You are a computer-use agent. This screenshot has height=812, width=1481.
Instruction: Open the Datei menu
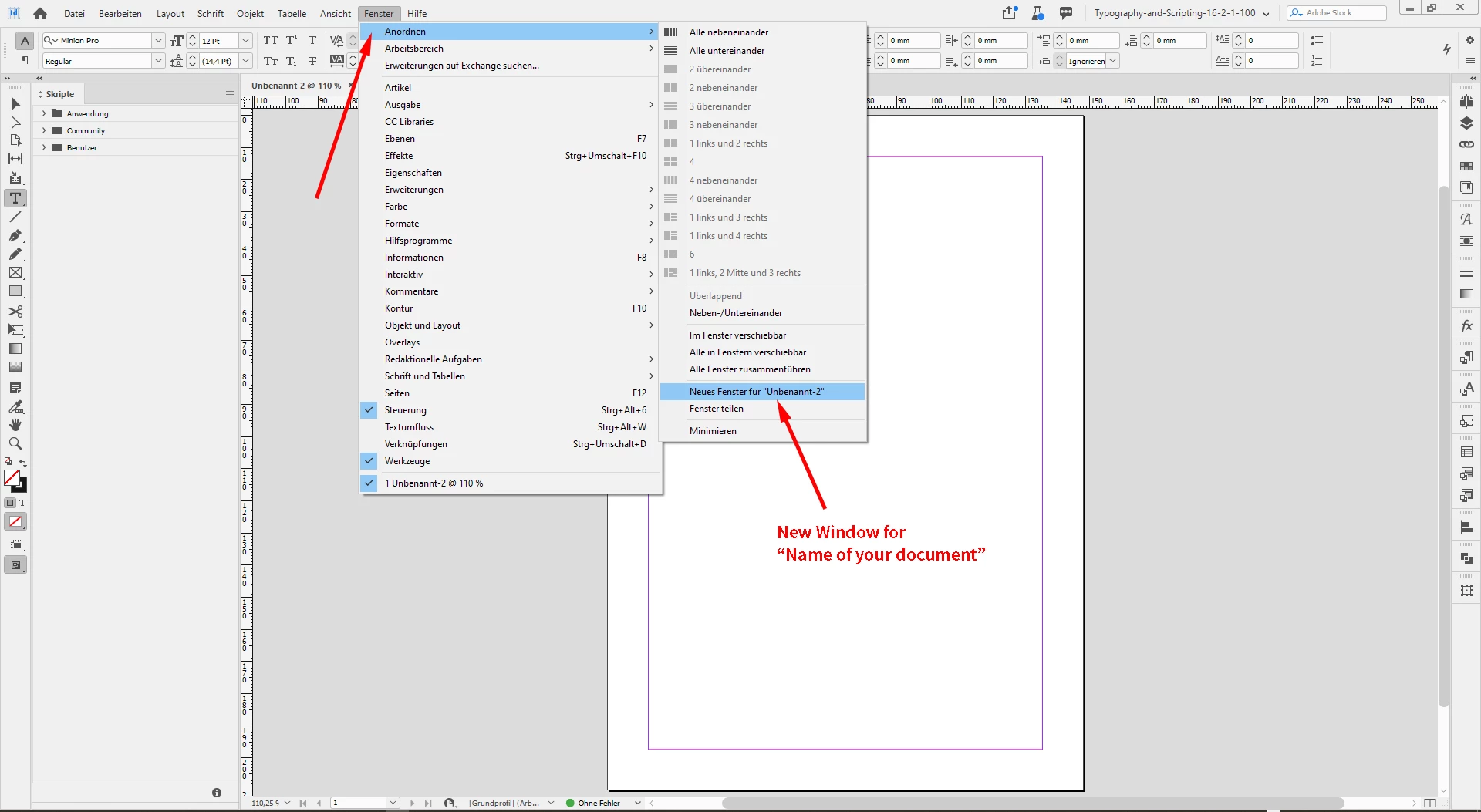[x=74, y=13]
